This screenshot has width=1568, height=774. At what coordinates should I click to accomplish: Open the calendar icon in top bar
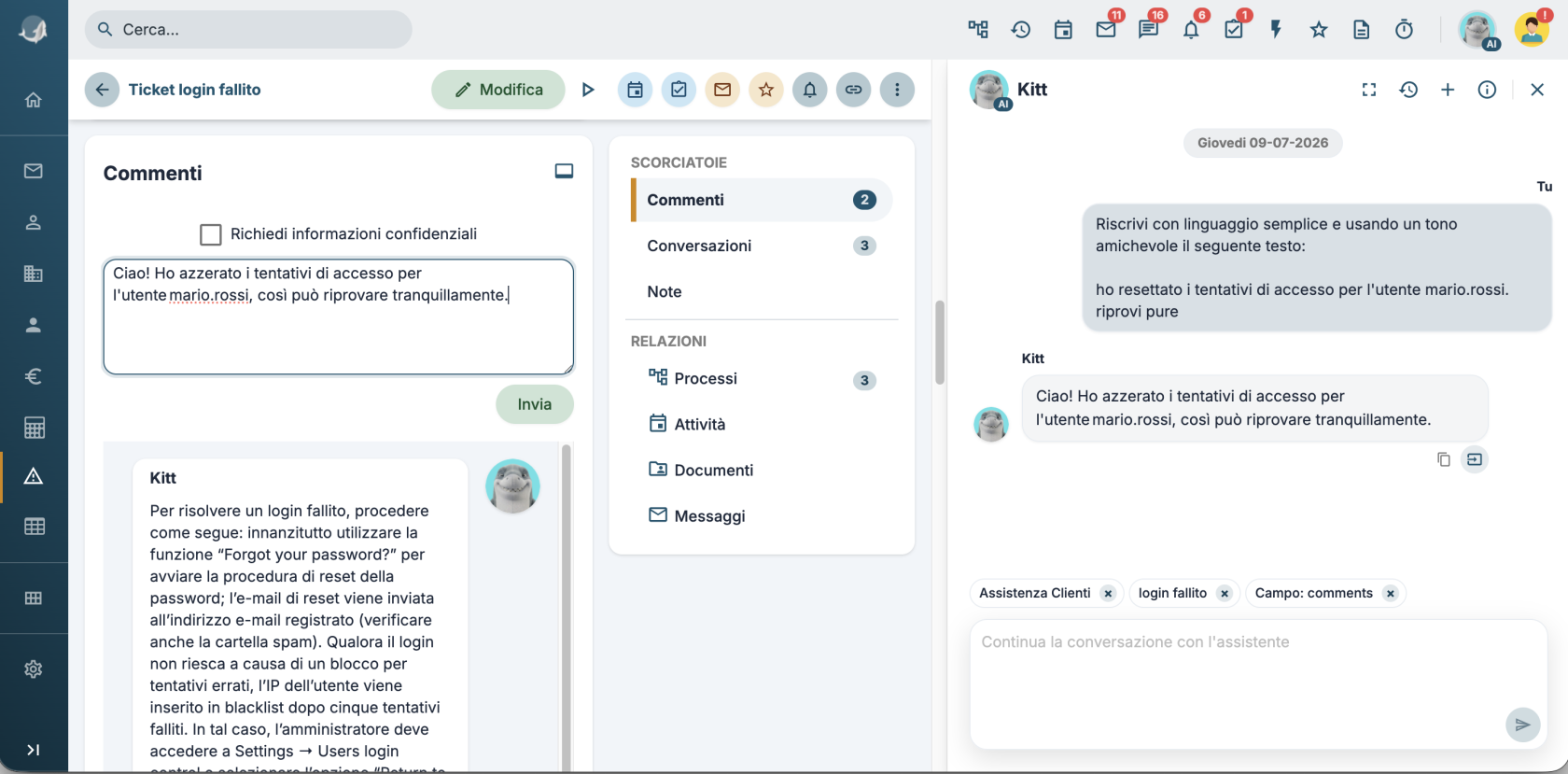(1063, 30)
